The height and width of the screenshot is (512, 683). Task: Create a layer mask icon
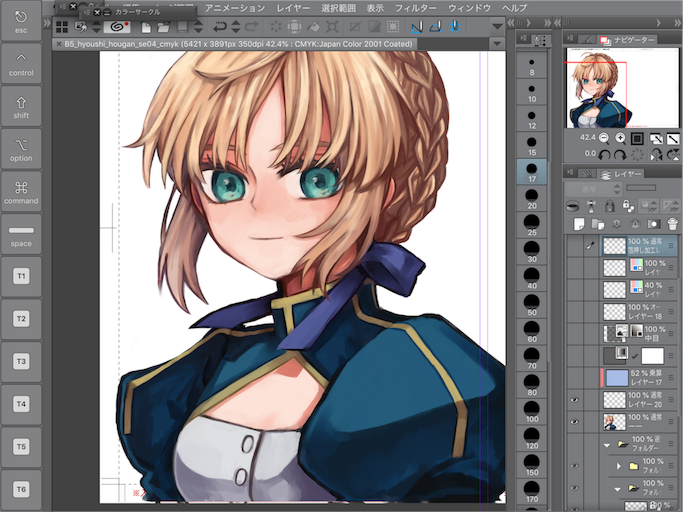(653, 224)
